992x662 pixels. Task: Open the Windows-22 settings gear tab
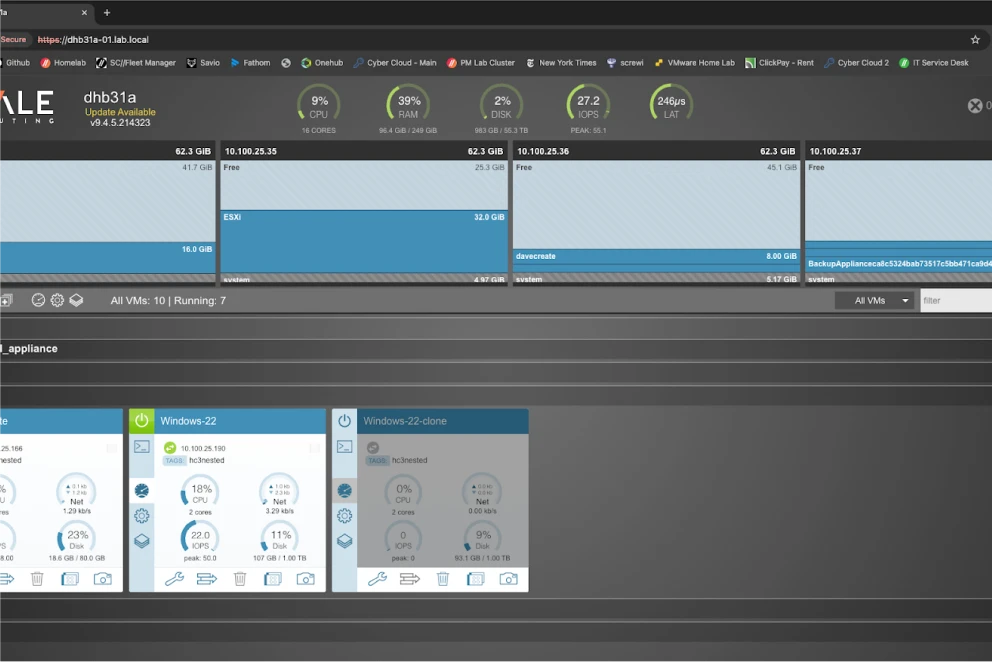(142, 516)
